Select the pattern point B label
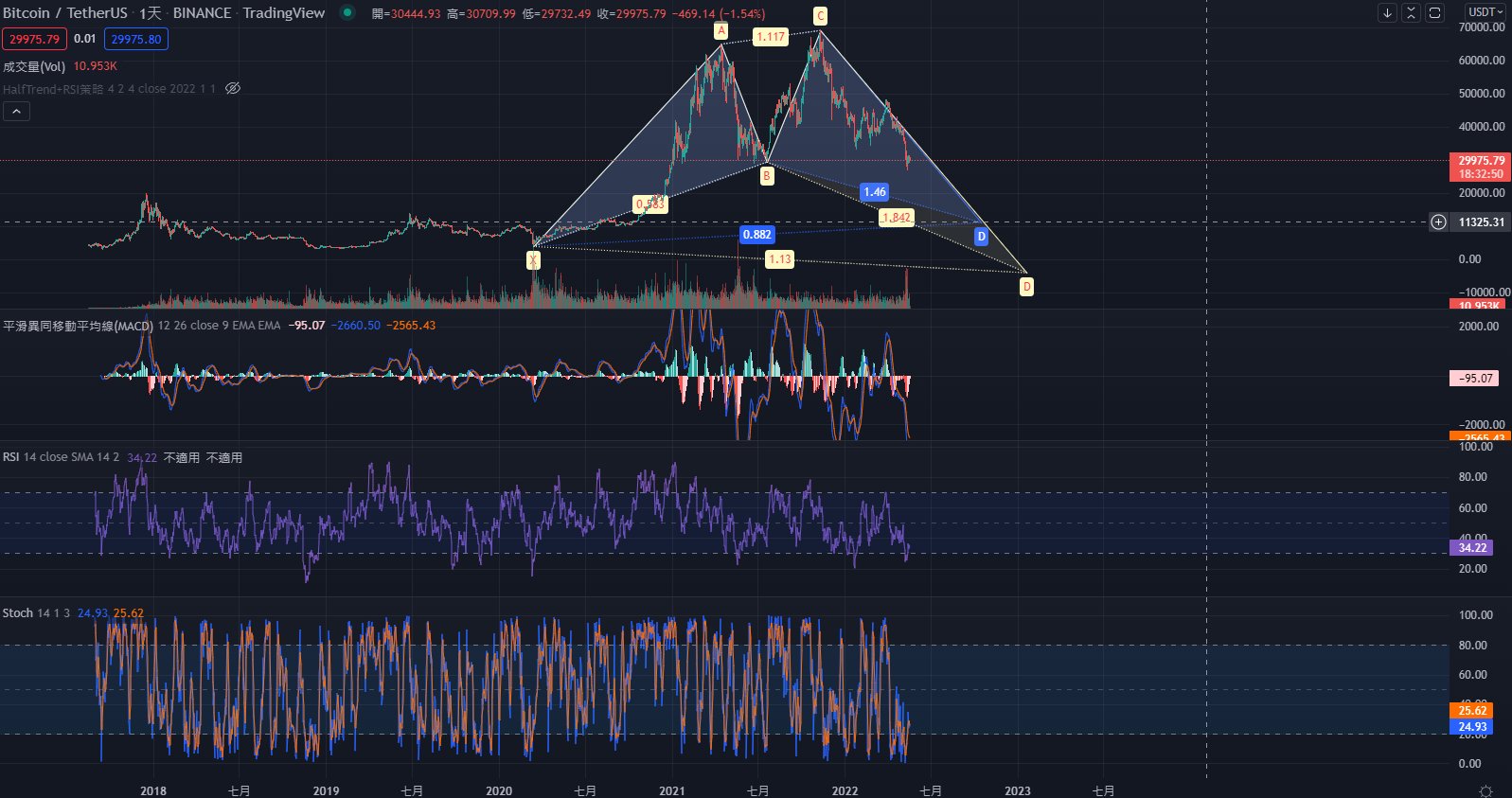The width and height of the screenshot is (1512, 798). (767, 175)
